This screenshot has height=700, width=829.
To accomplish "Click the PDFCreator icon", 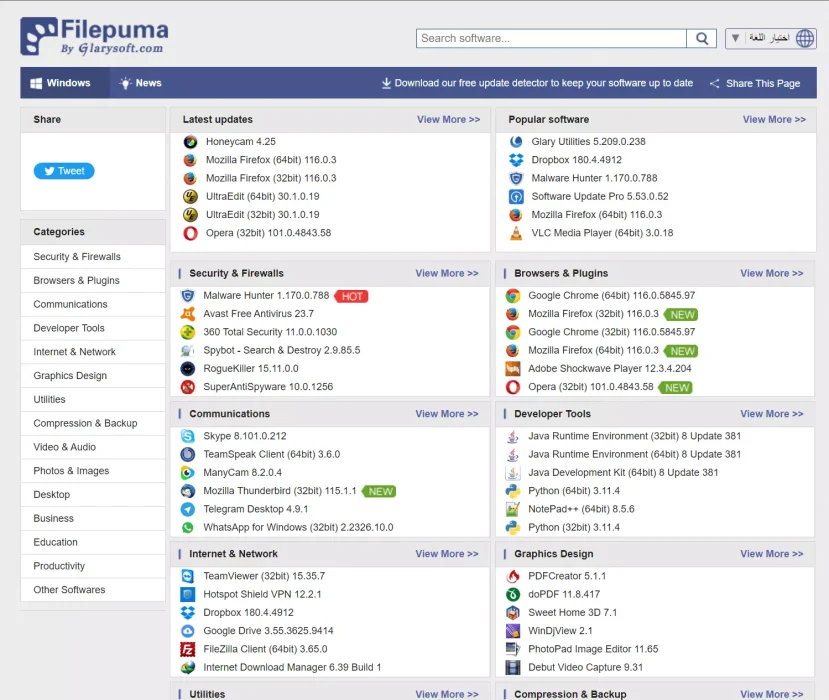I will (513, 576).
